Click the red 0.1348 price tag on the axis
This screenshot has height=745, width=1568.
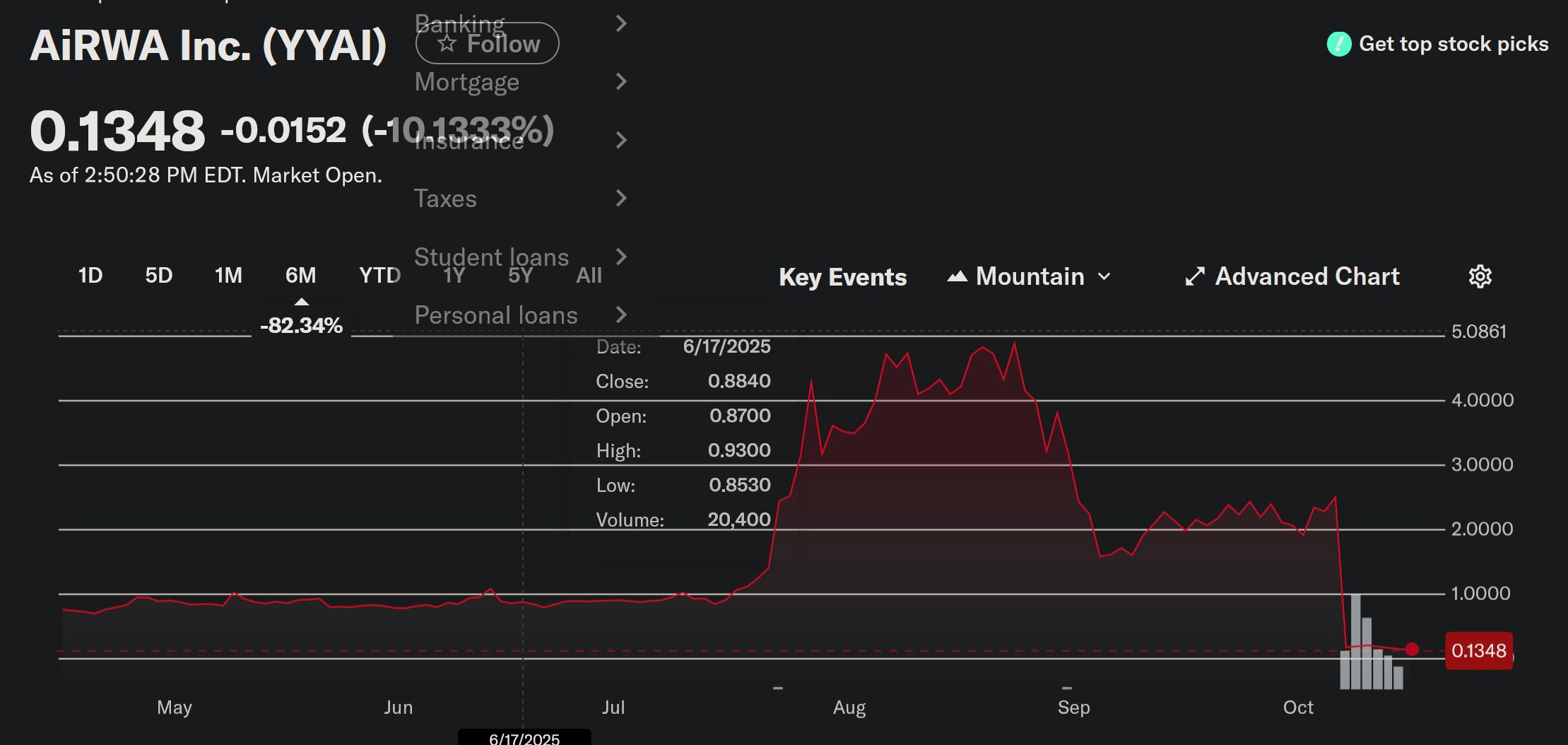click(1479, 651)
